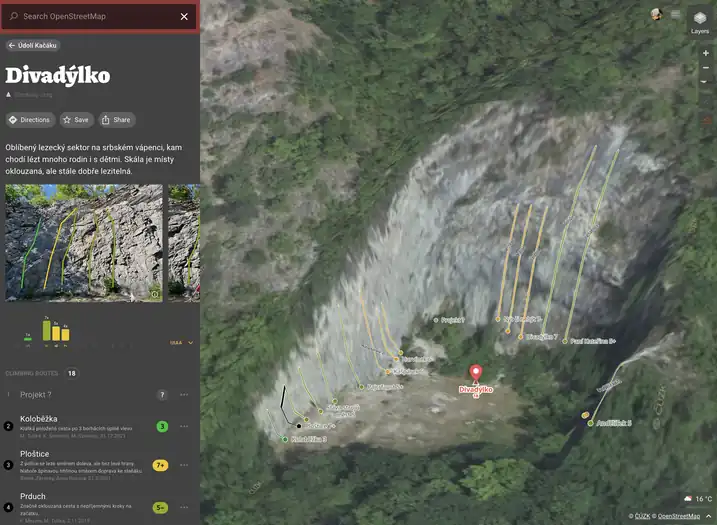Image resolution: width=717 pixels, height=525 pixels.
Task: Open the first crag photo with route lines
Action: pos(84,243)
